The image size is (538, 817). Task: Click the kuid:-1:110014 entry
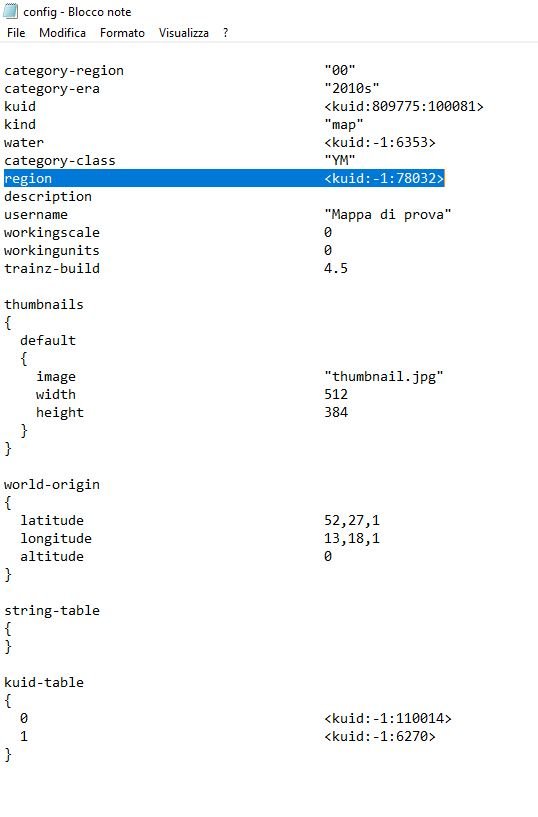[x=387, y=718]
